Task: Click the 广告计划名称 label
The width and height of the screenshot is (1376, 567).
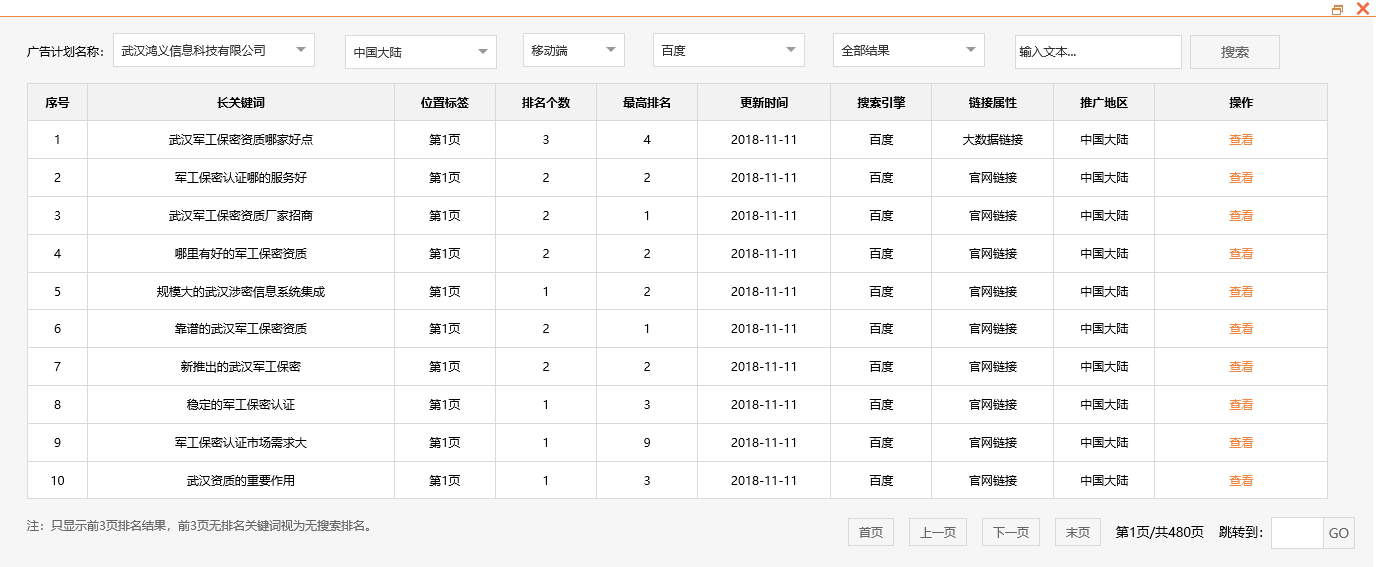Action: (x=65, y=52)
